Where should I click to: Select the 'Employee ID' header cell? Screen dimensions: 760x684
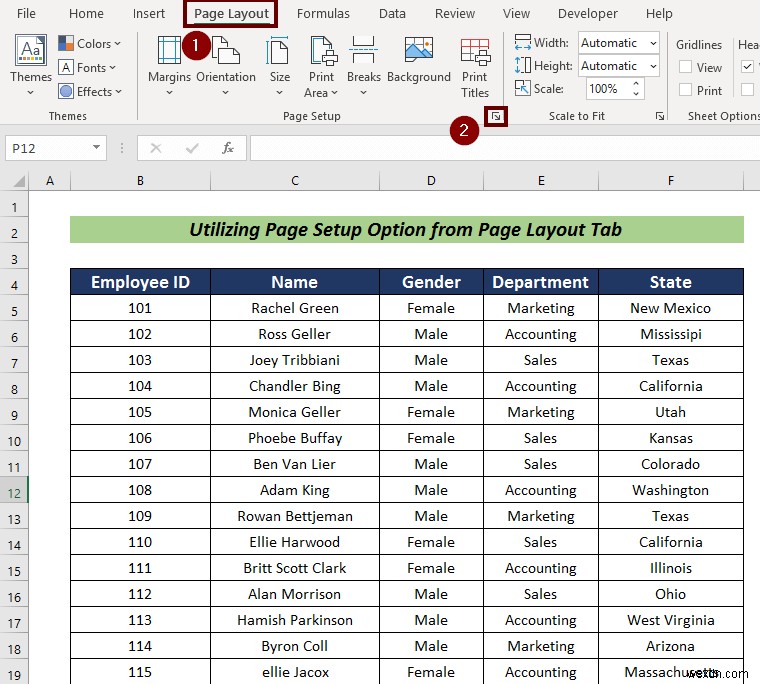pos(140,282)
